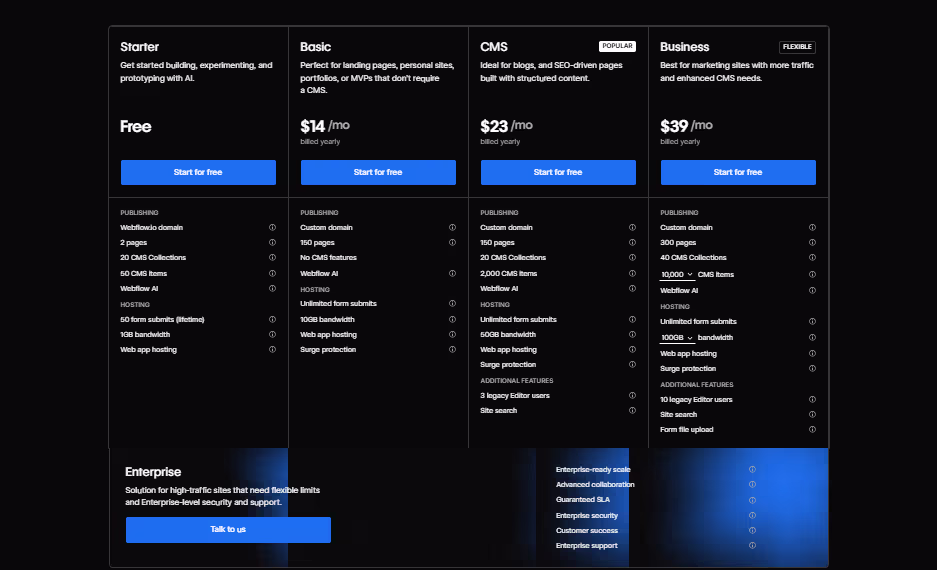Click info icon for Basic 150 pages
937x570 pixels.
pyautogui.click(x=452, y=243)
